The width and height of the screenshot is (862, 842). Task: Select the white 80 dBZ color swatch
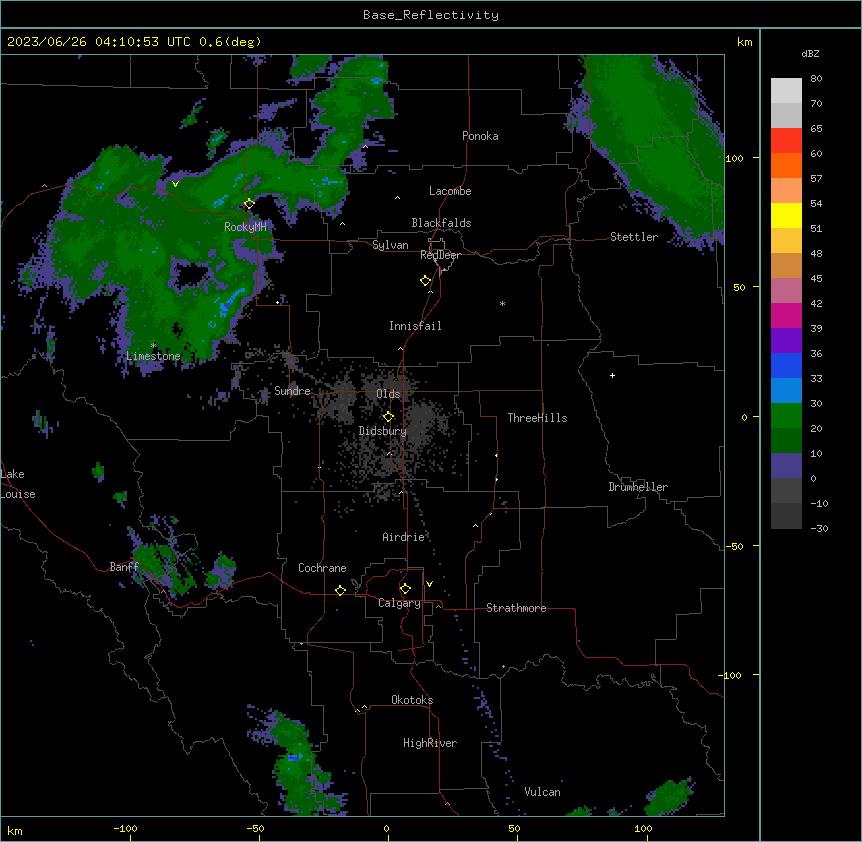click(x=786, y=91)
